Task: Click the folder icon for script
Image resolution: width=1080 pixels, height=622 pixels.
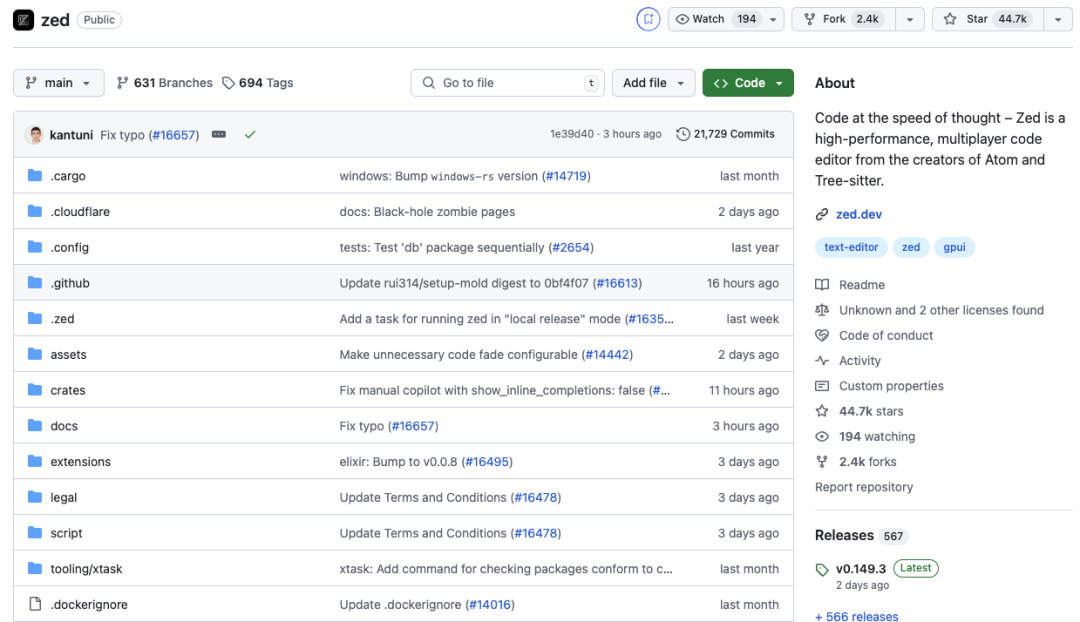Action: coord(34,533)
